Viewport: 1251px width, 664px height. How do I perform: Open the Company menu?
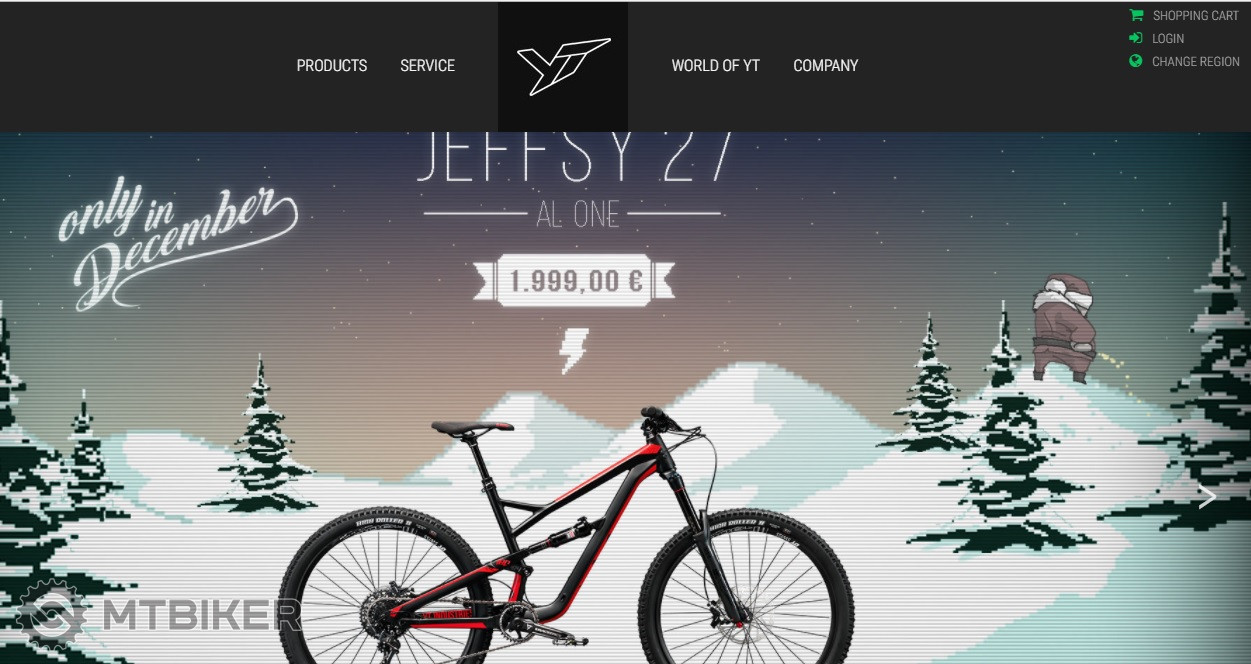826,66
